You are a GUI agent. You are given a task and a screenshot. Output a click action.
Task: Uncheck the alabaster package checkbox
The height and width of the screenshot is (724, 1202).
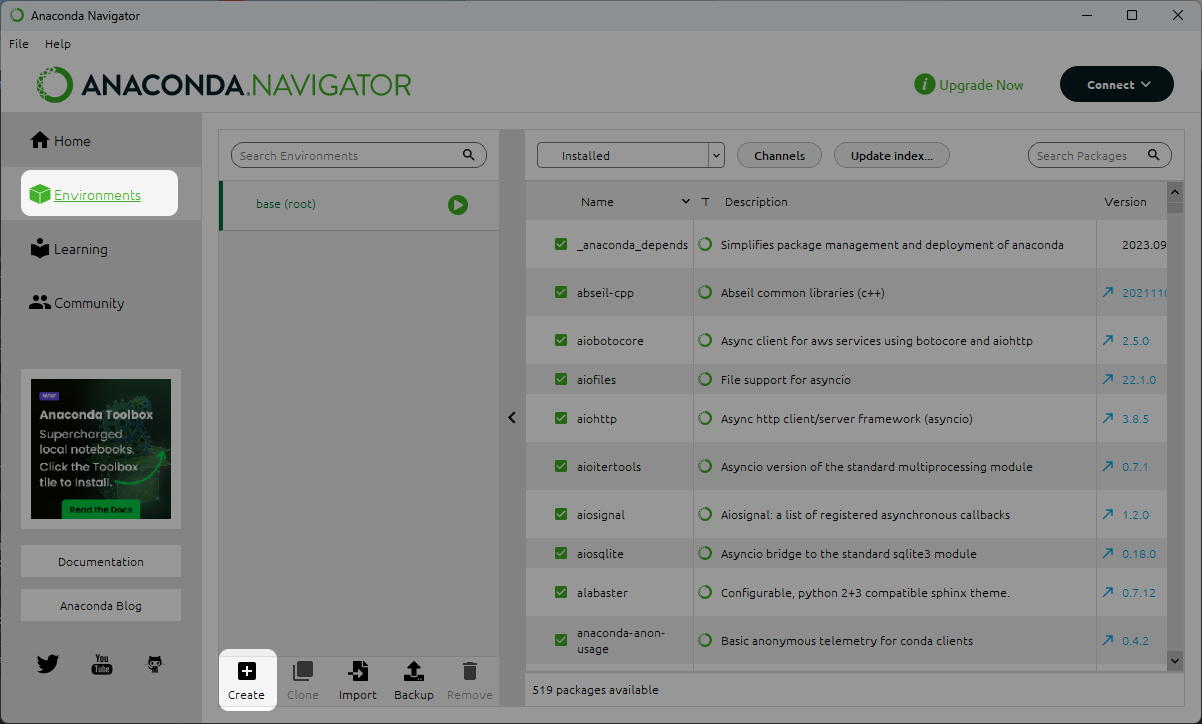pos(561,593)
